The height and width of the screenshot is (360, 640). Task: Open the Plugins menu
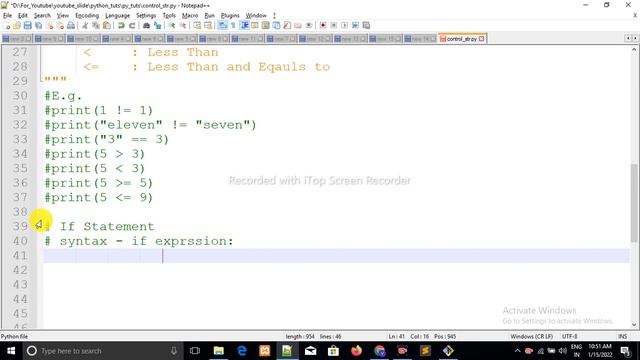(230, 16)
